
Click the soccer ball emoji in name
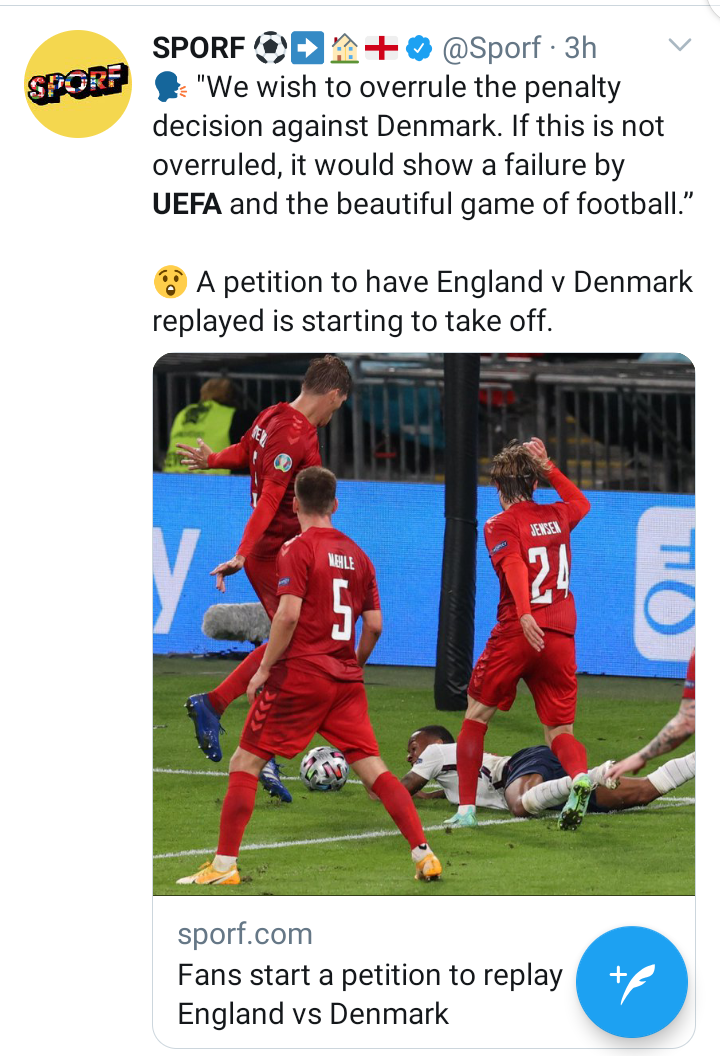click(270, 48)
